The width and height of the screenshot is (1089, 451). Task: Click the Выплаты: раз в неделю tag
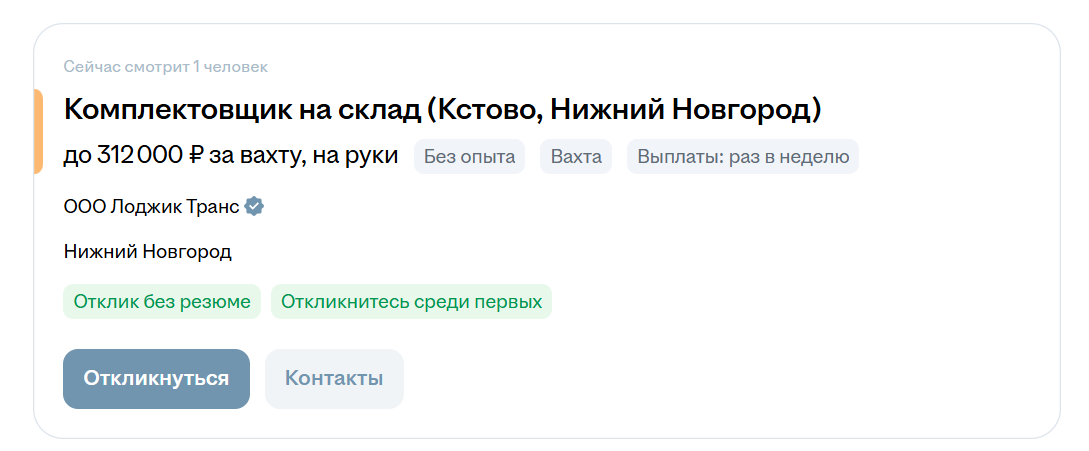pyautogui.click(x=743, y=156)
